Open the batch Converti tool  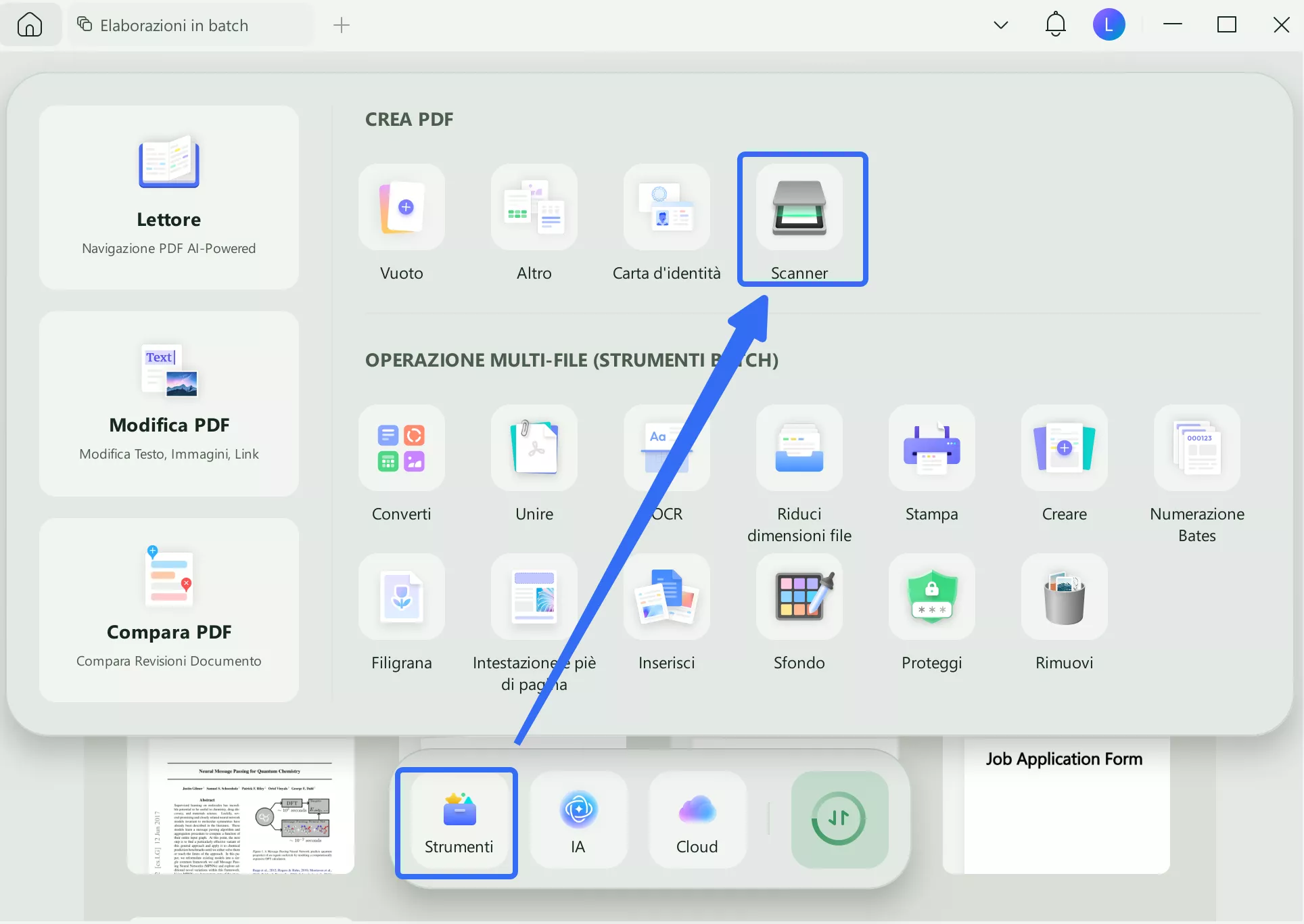[401, 448]
